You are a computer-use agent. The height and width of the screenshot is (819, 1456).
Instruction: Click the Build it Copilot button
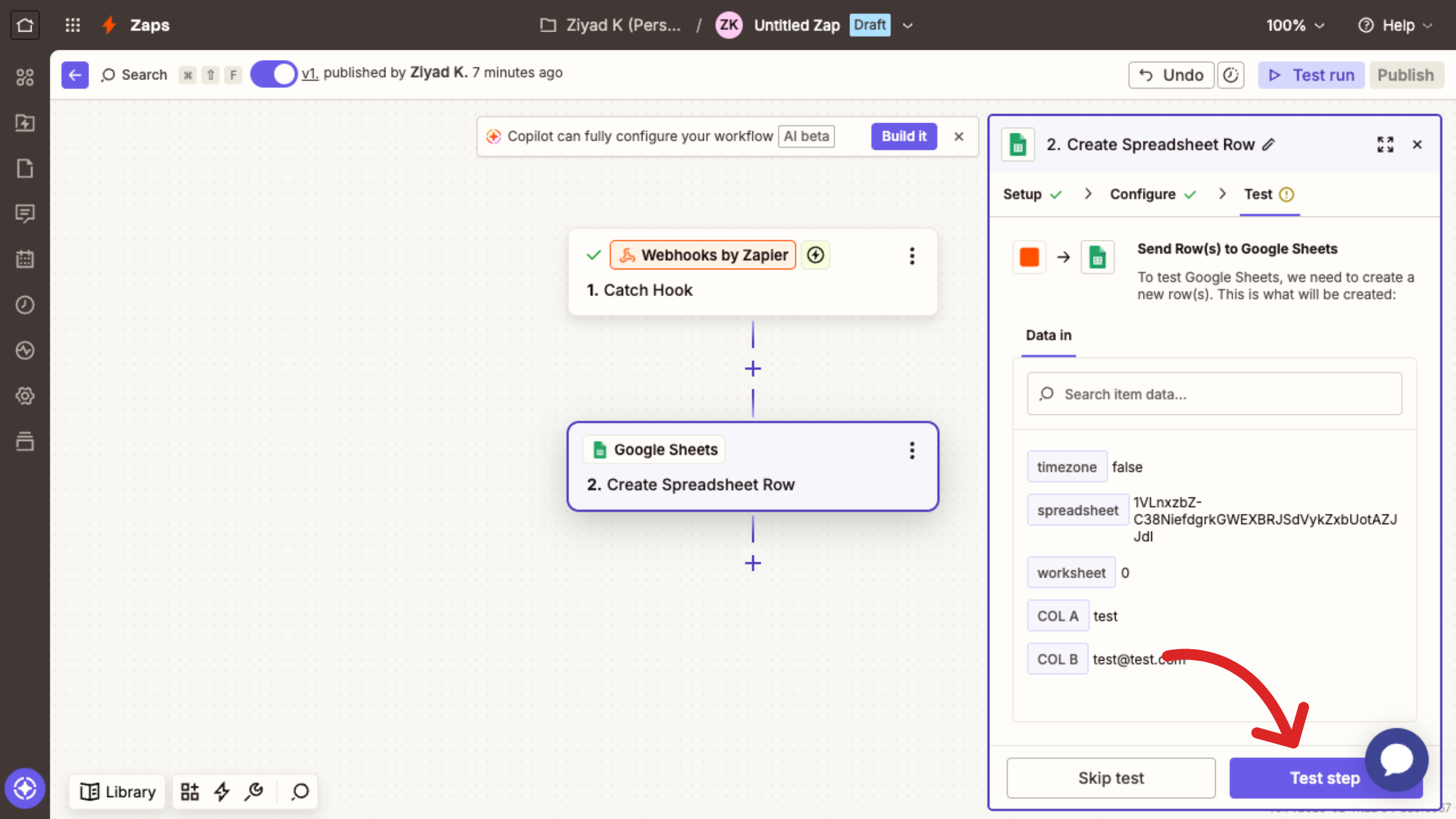pos(903,136)
